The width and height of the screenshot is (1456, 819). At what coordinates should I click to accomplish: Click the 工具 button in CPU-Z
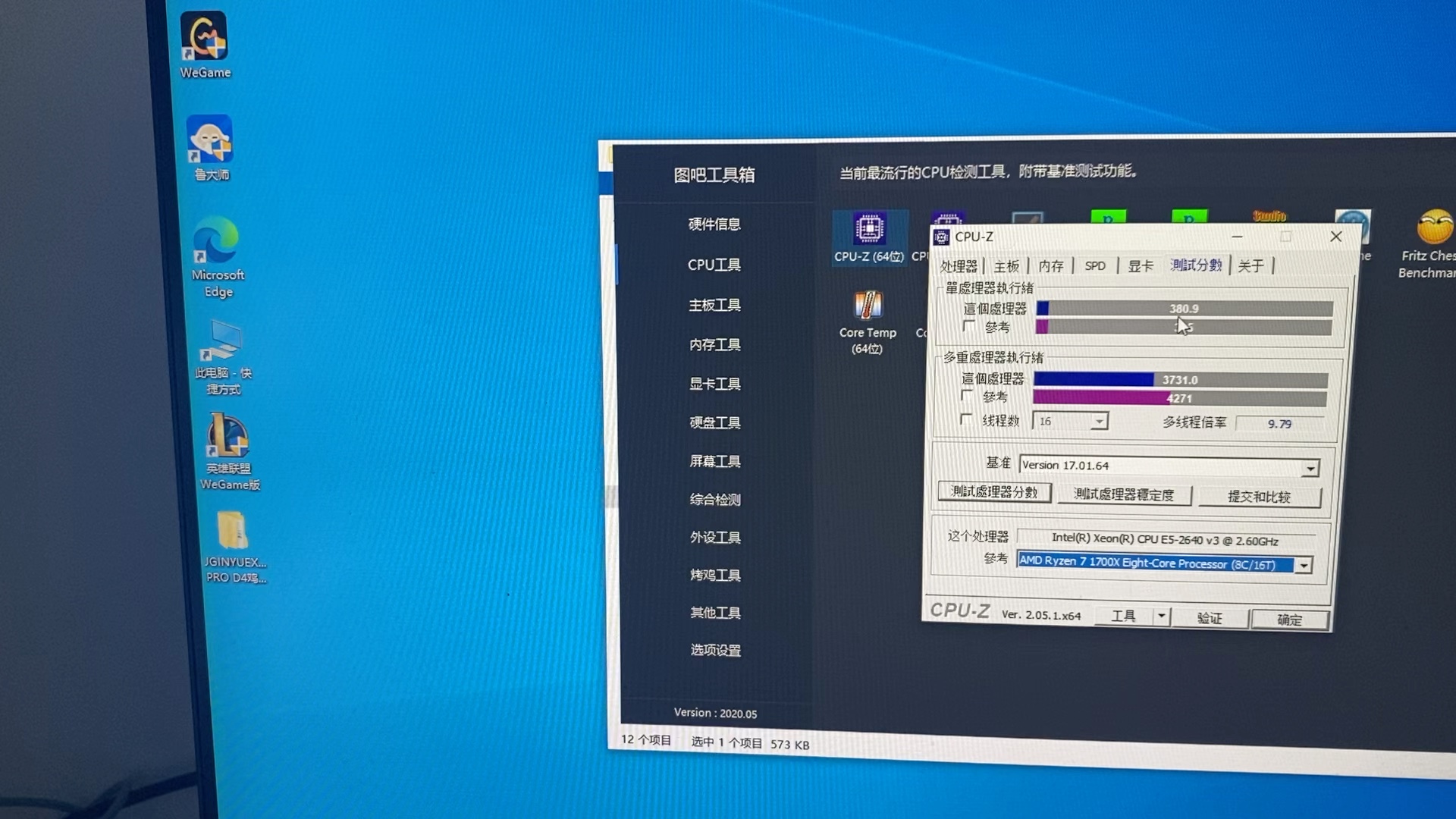[x=1124, y=617]
